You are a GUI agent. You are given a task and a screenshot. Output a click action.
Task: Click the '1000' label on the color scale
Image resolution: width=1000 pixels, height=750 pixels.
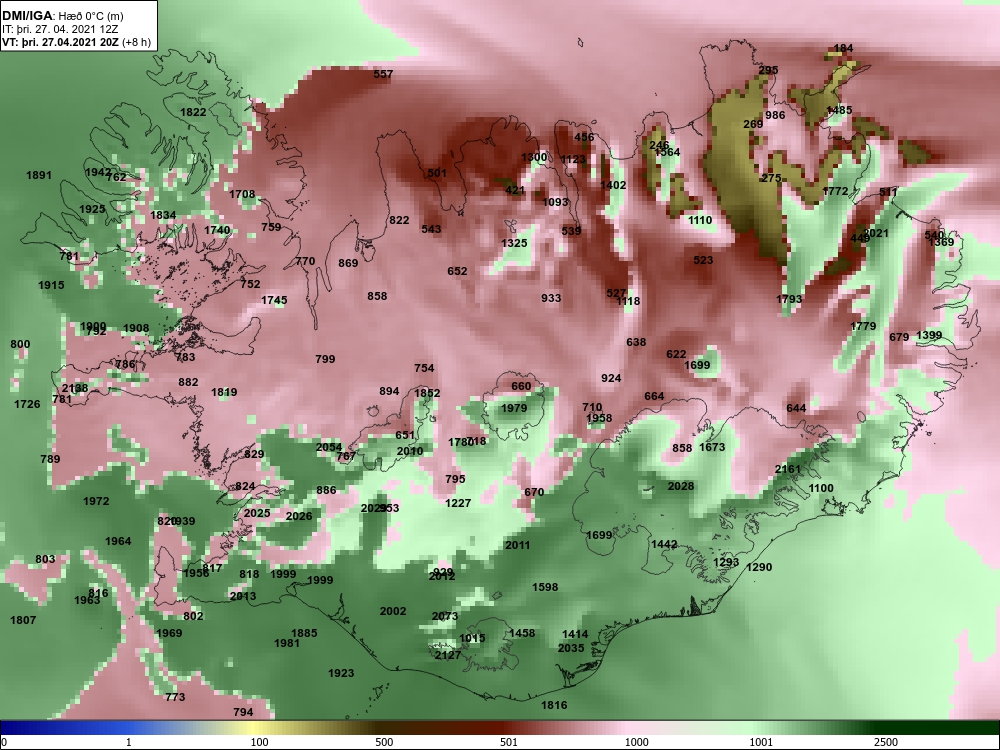point(636,742)
